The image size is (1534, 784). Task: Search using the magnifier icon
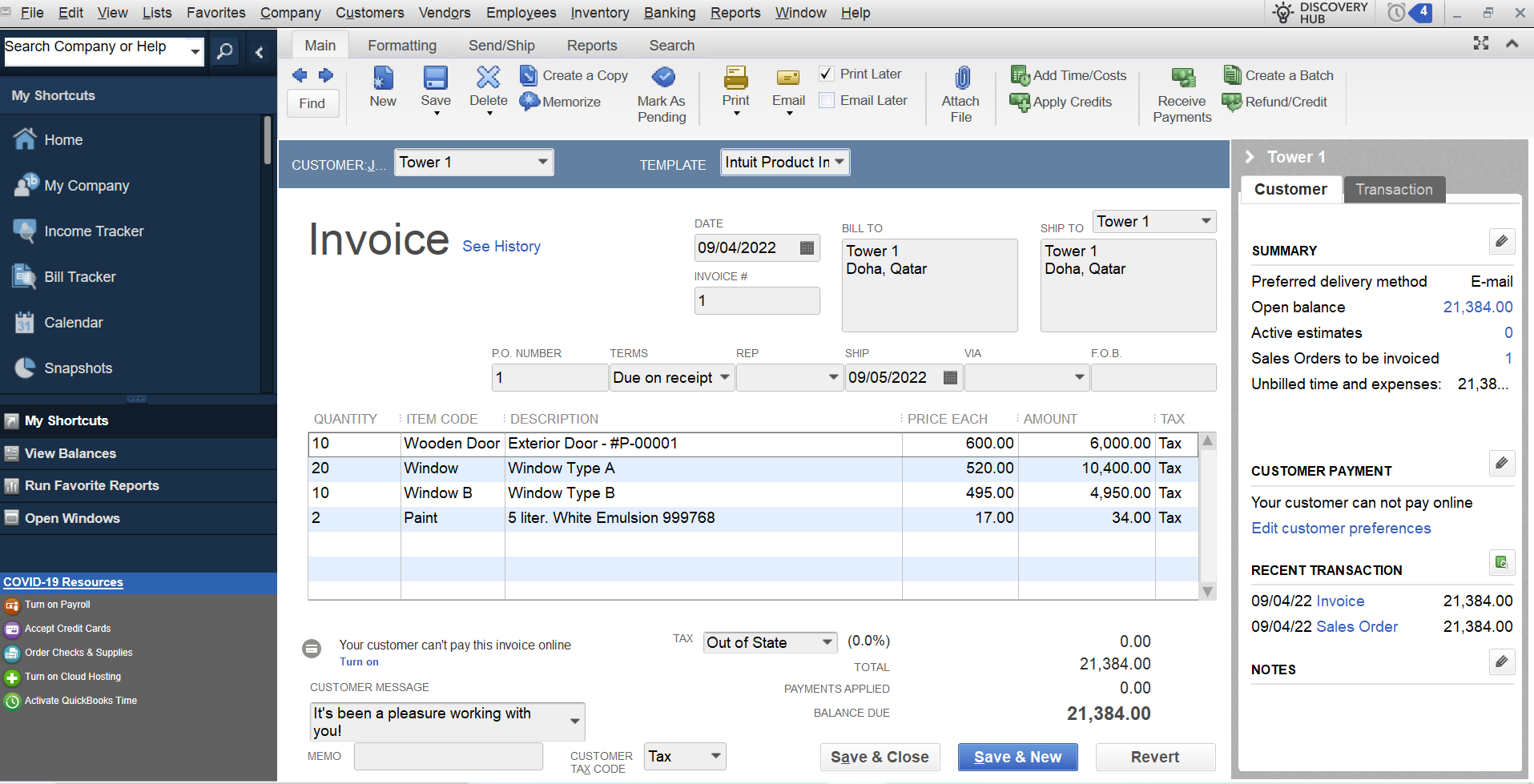point(225,52)
